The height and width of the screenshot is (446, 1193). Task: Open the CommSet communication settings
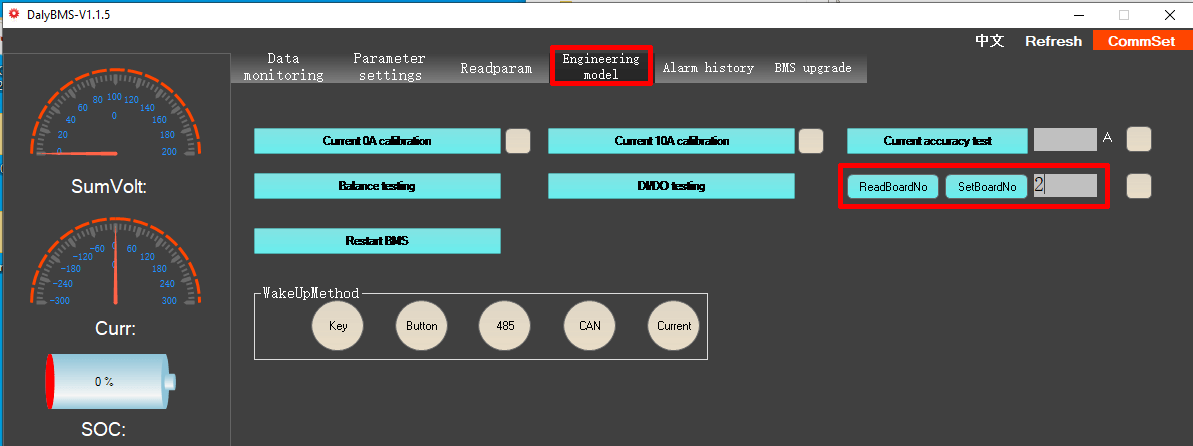click(1142, 41)
